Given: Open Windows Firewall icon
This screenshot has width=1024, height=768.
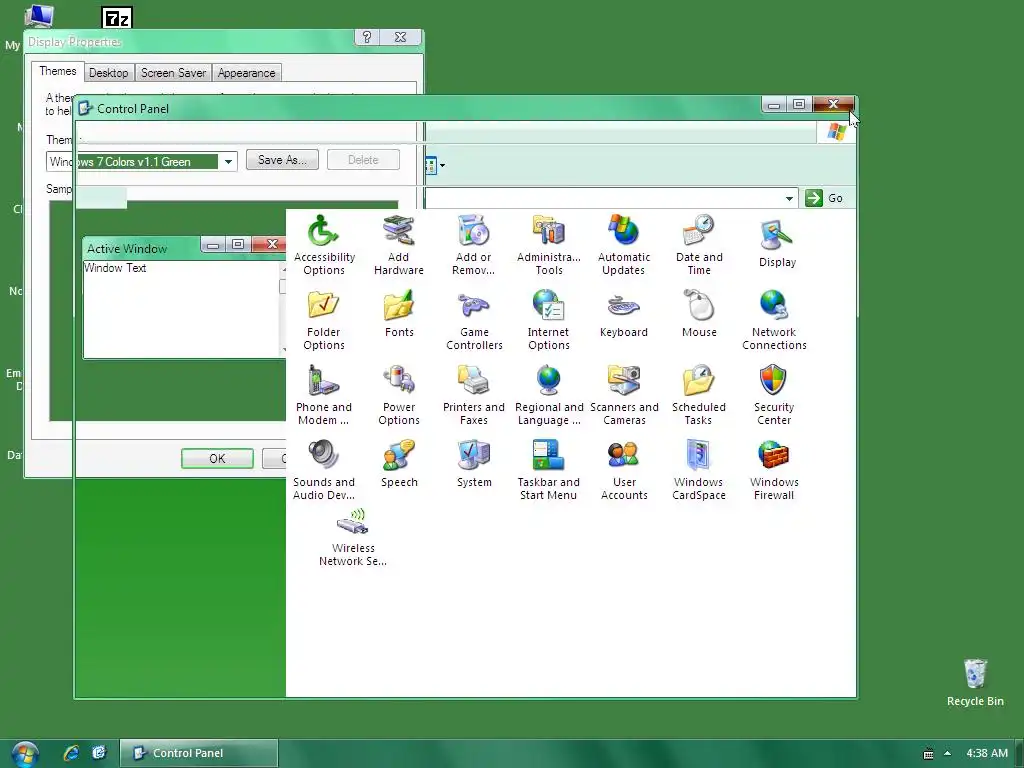Looking at the screenshot, I should [774, 471].
